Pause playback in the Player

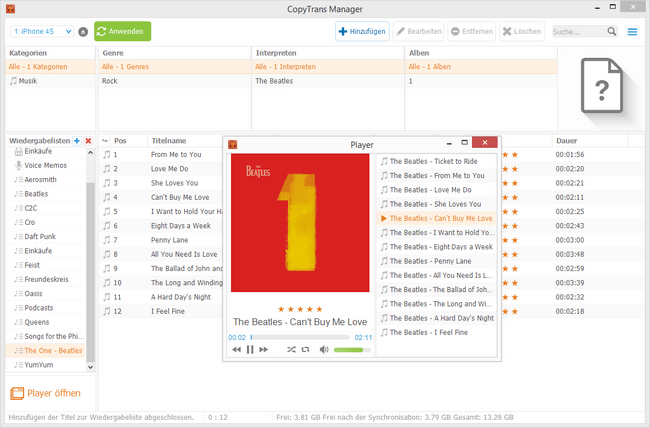(x=250, y=350)
